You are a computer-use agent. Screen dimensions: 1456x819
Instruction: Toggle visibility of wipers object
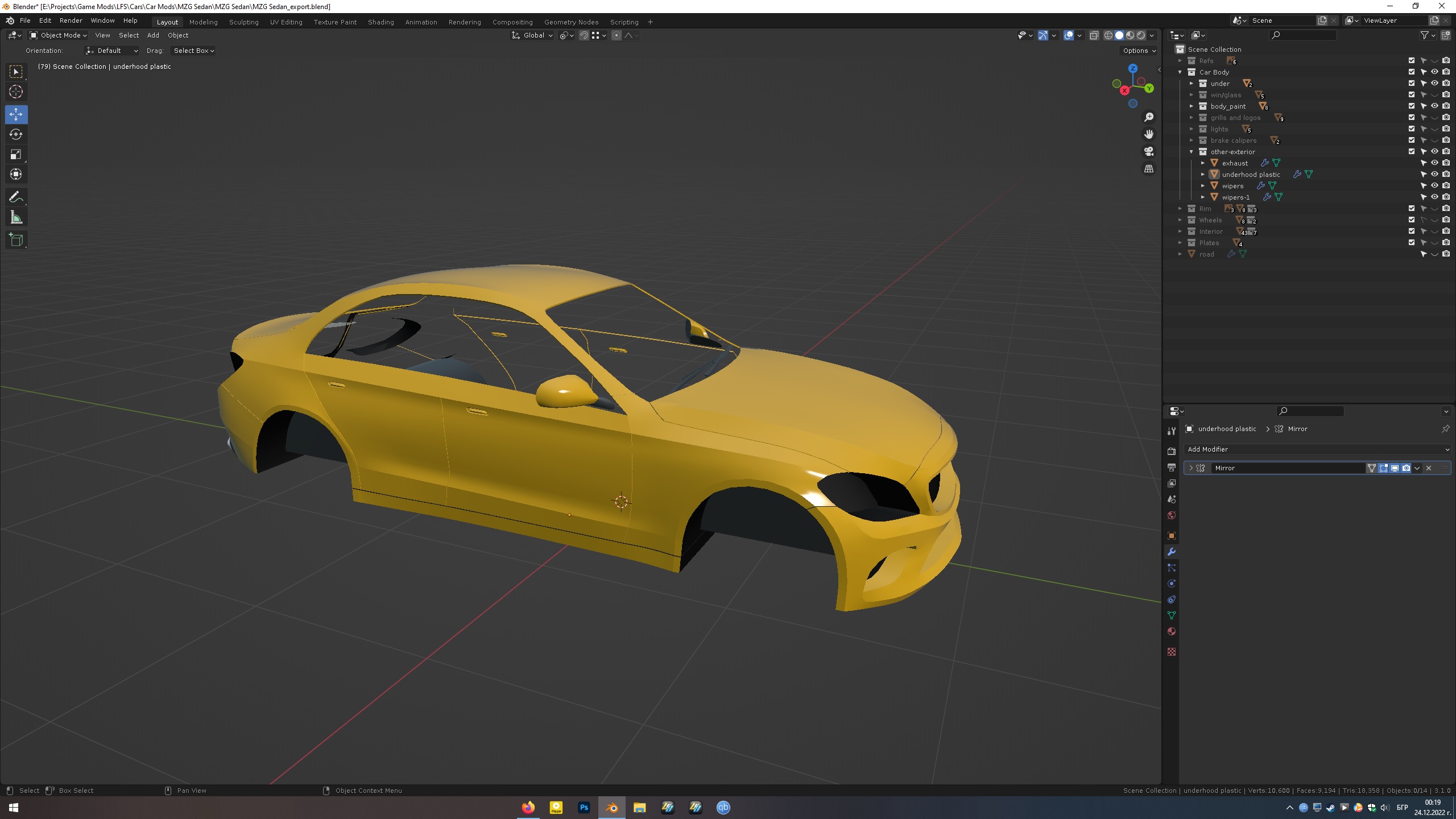click(x=1434, y=186)
